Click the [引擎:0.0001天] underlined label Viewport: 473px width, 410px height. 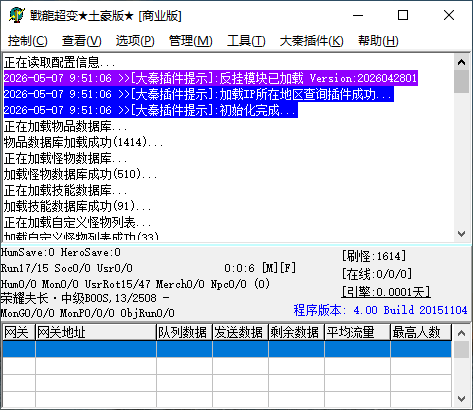click(386, 292)
